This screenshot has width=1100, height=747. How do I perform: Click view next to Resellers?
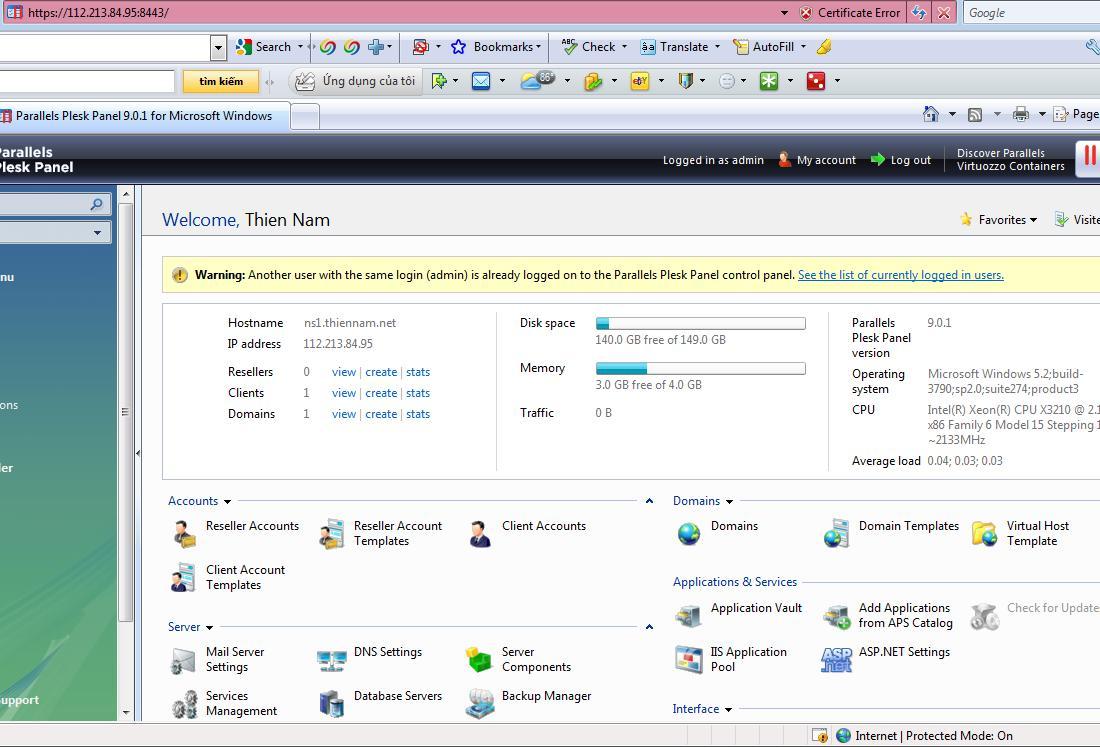pos(344,372)
